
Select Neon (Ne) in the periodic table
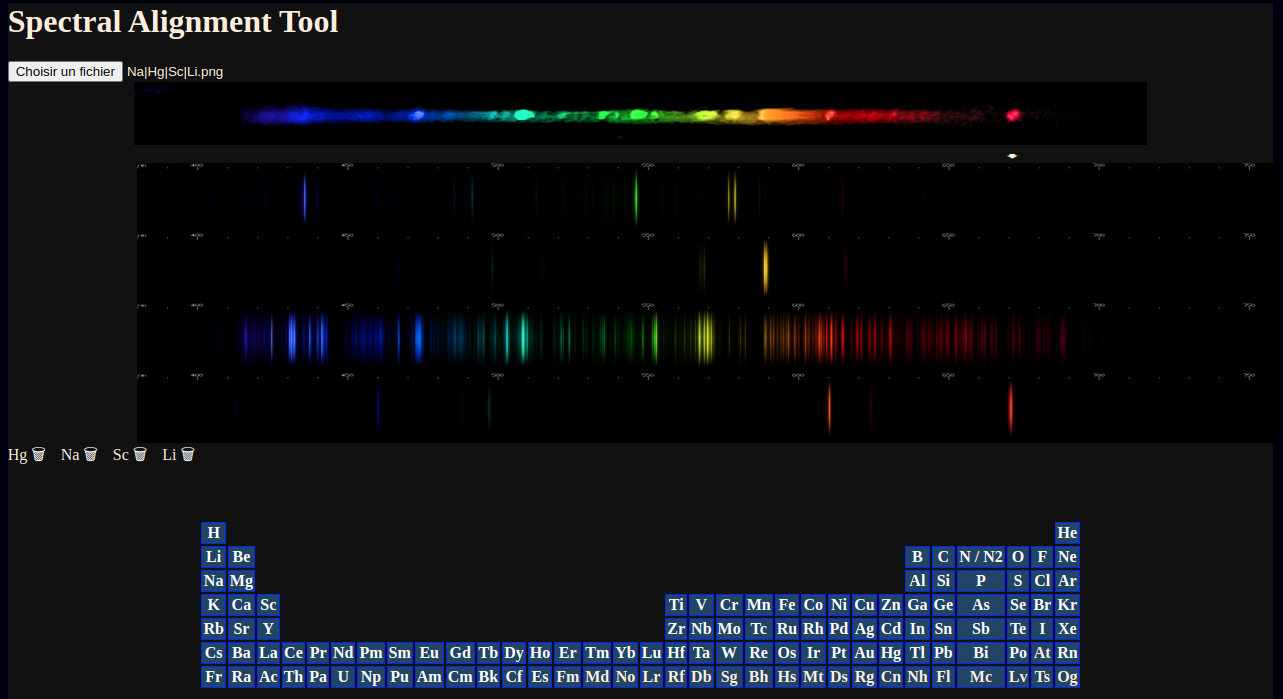coord(1067,557)
